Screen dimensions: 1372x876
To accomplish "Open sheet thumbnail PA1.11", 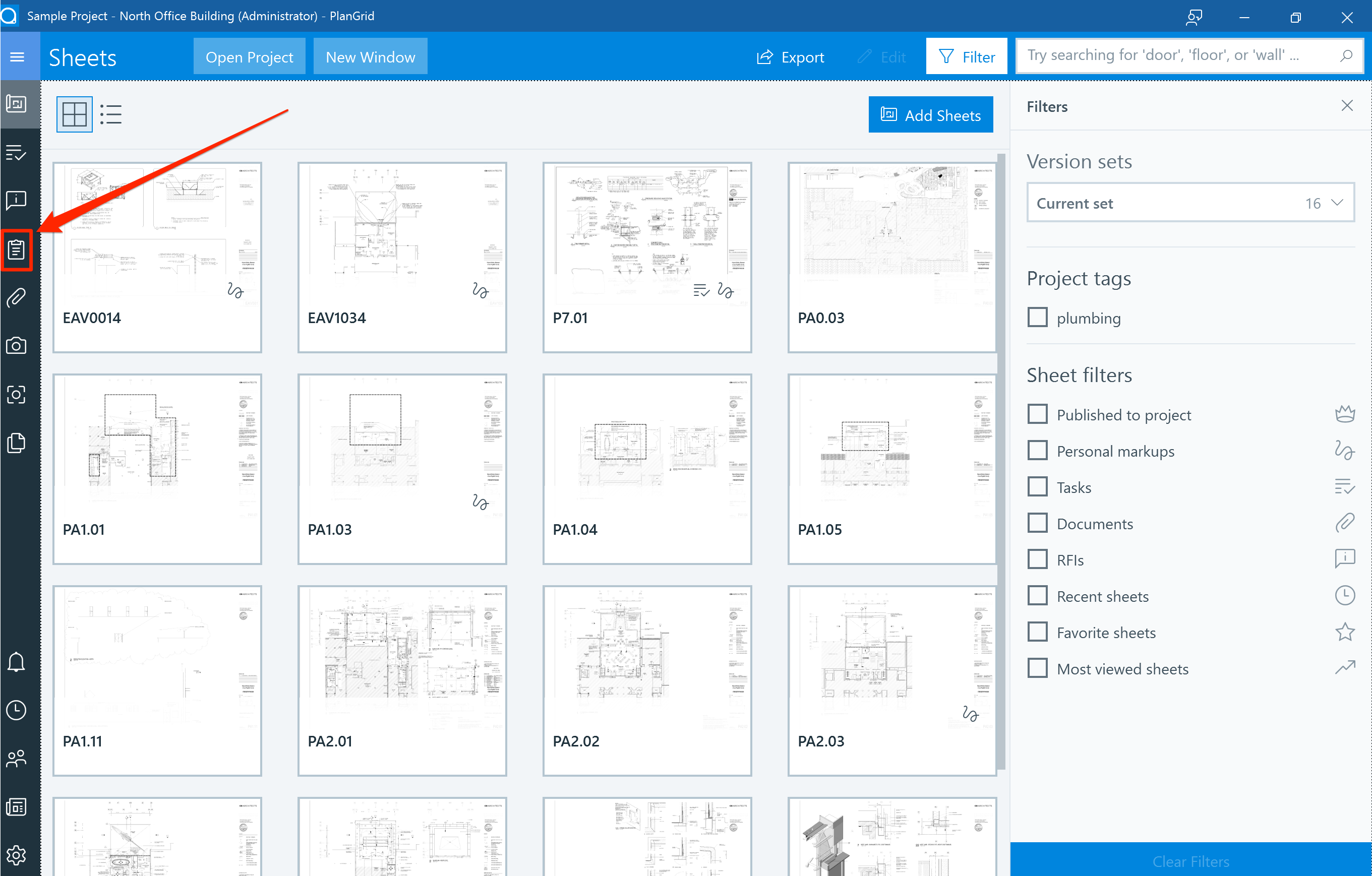I will coord(157,680).
